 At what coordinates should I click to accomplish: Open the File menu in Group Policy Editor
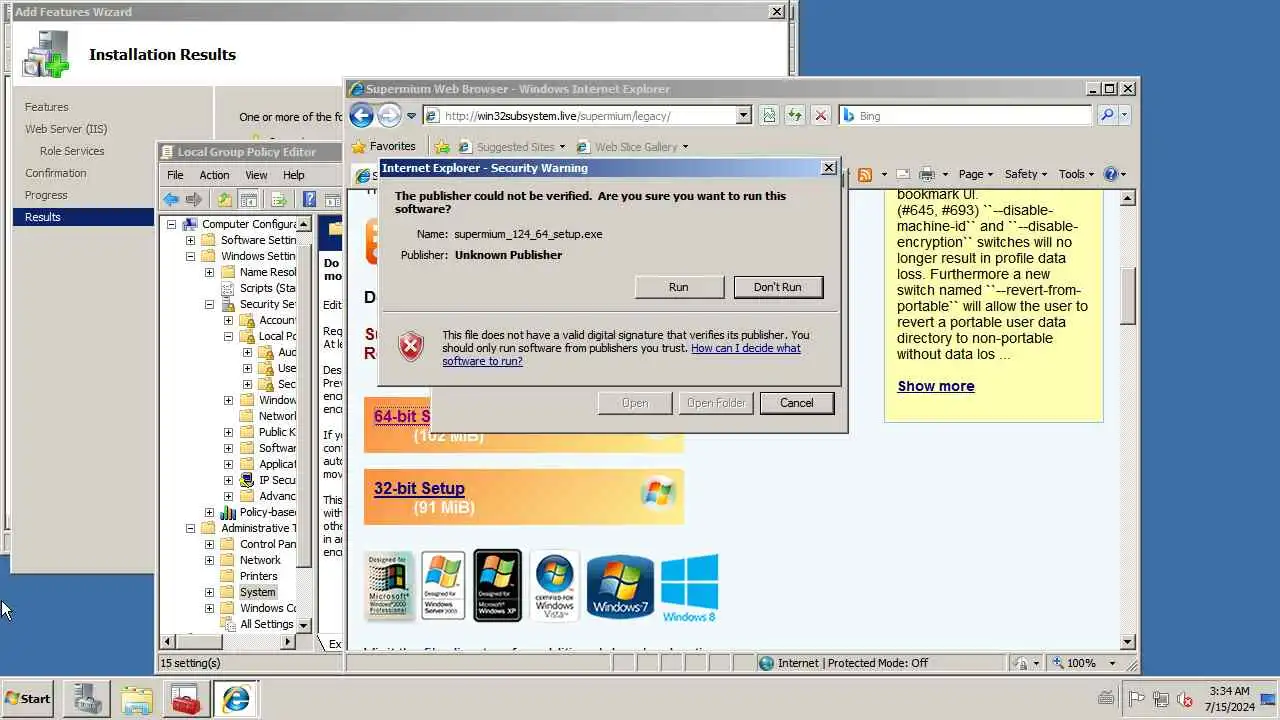175,175
